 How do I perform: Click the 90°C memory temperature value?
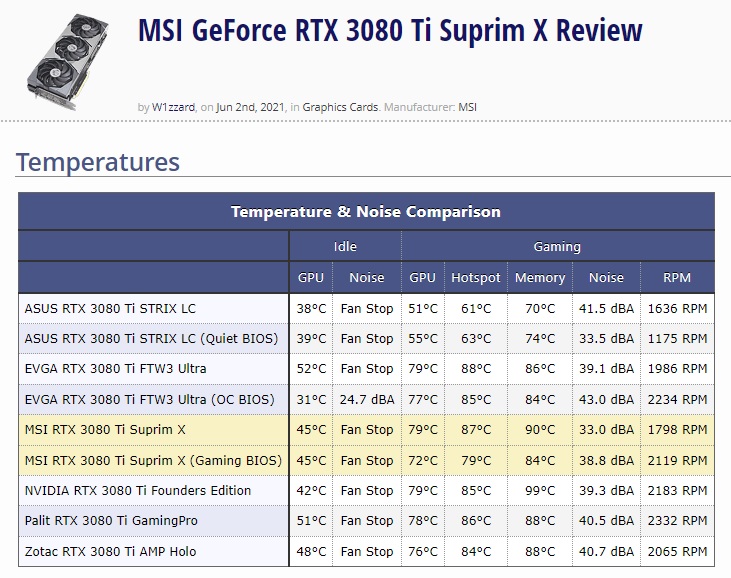540,429
